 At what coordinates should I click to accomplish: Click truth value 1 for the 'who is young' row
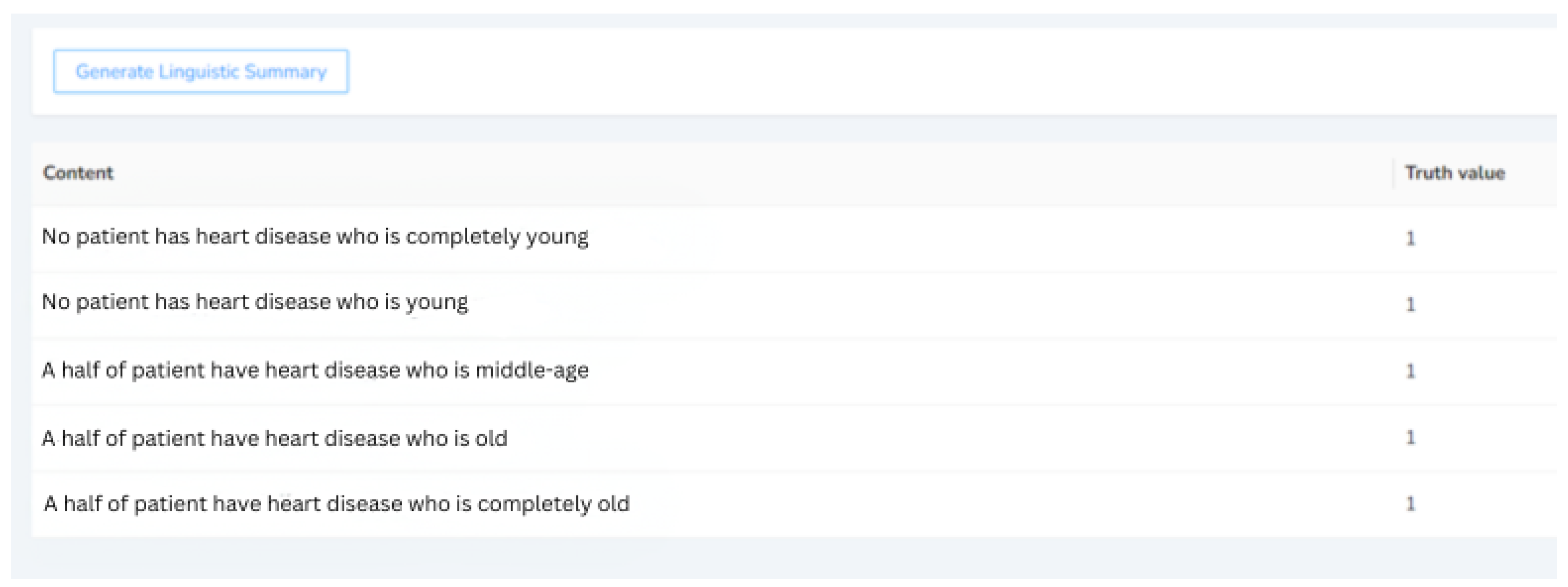coord(1411,304)
